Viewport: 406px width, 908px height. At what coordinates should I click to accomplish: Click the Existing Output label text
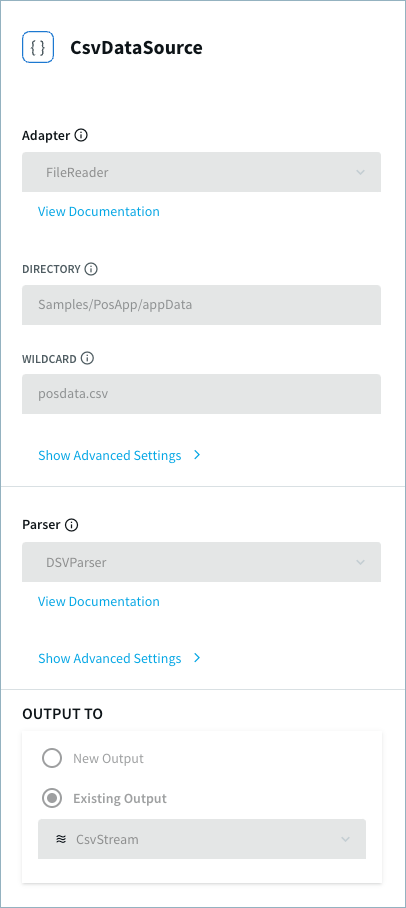click(120, 799)
